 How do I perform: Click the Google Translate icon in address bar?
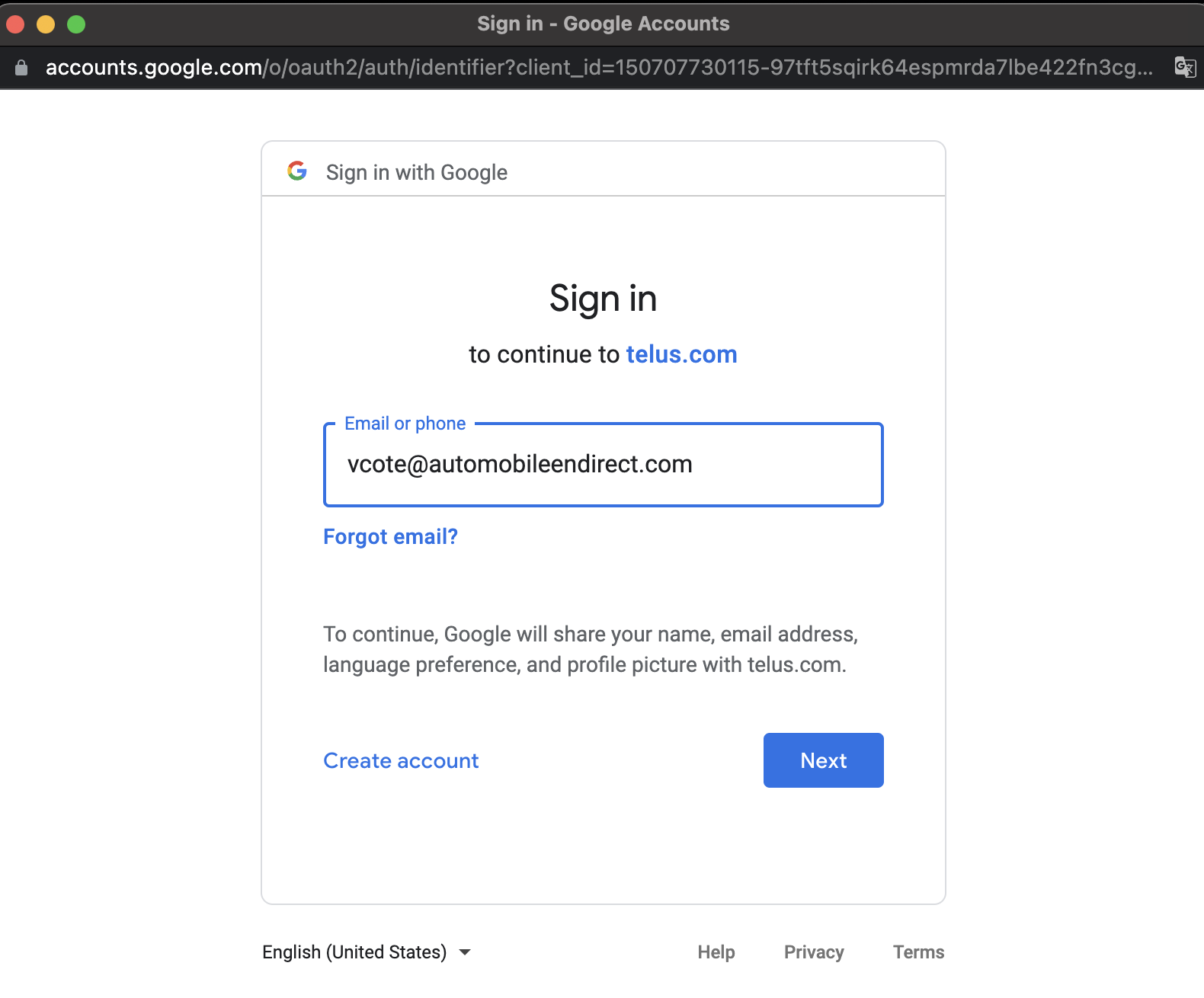click(x=1185, y=67)
